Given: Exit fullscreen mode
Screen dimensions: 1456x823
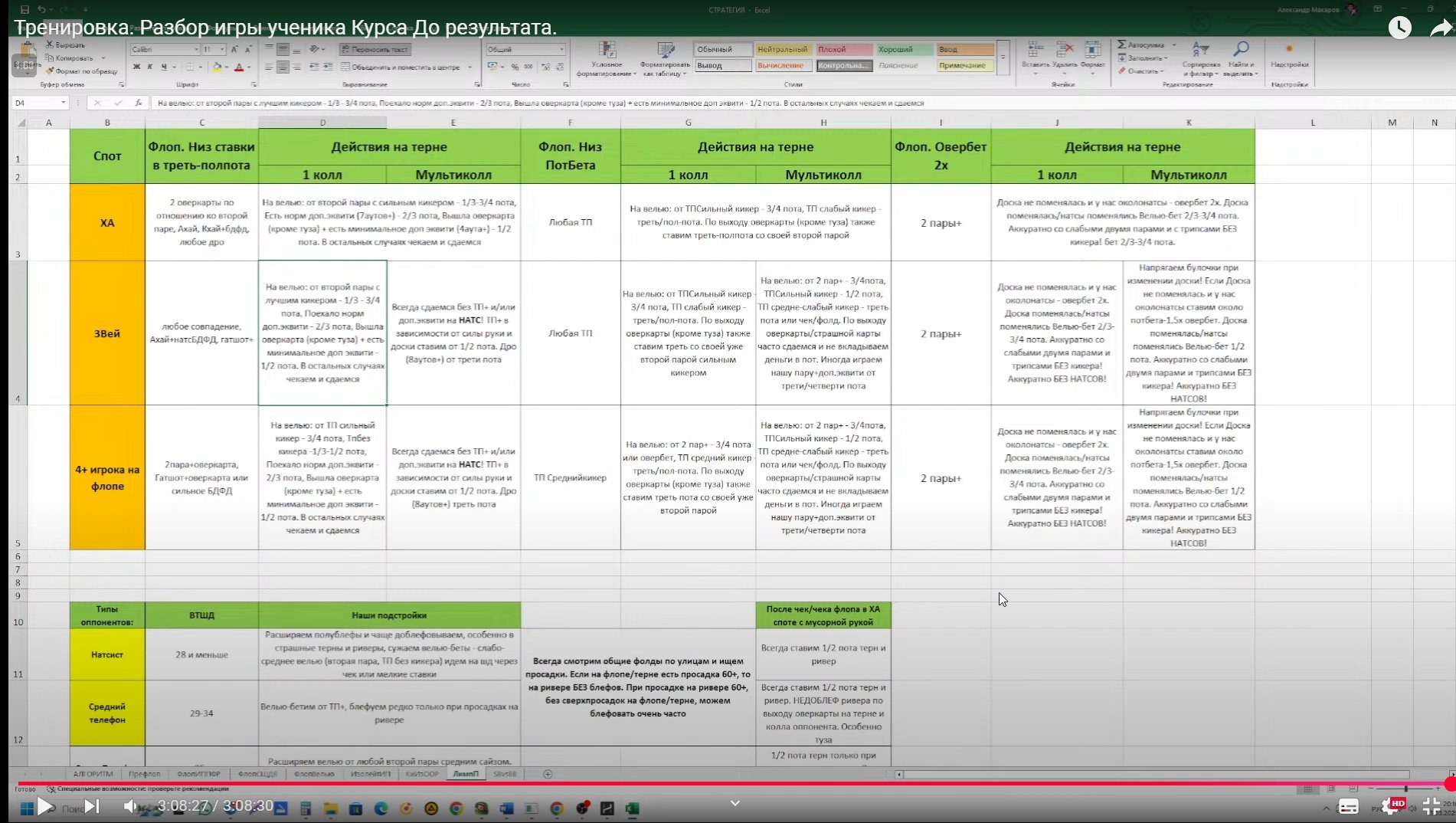Looking at the screenshot, I should click(x=1431, y=806).
